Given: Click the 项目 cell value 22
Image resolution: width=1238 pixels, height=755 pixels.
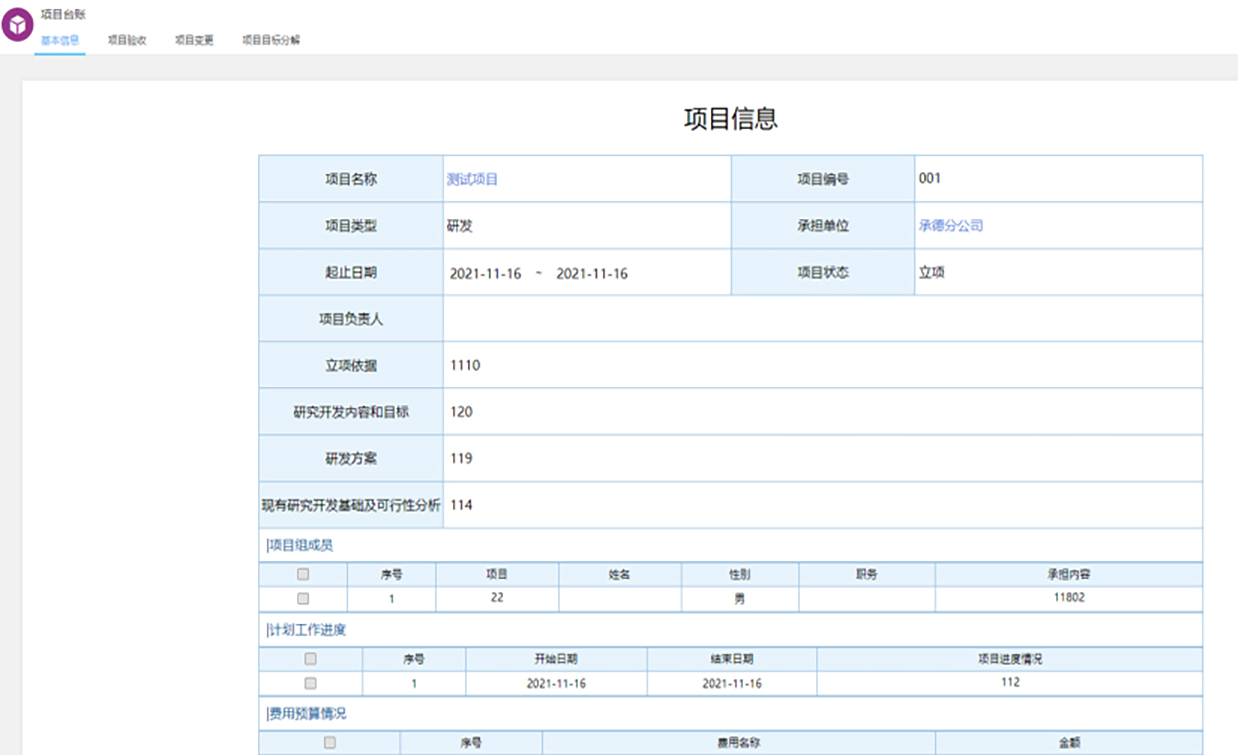Looking at the screenshot, I should coord(497,598).
